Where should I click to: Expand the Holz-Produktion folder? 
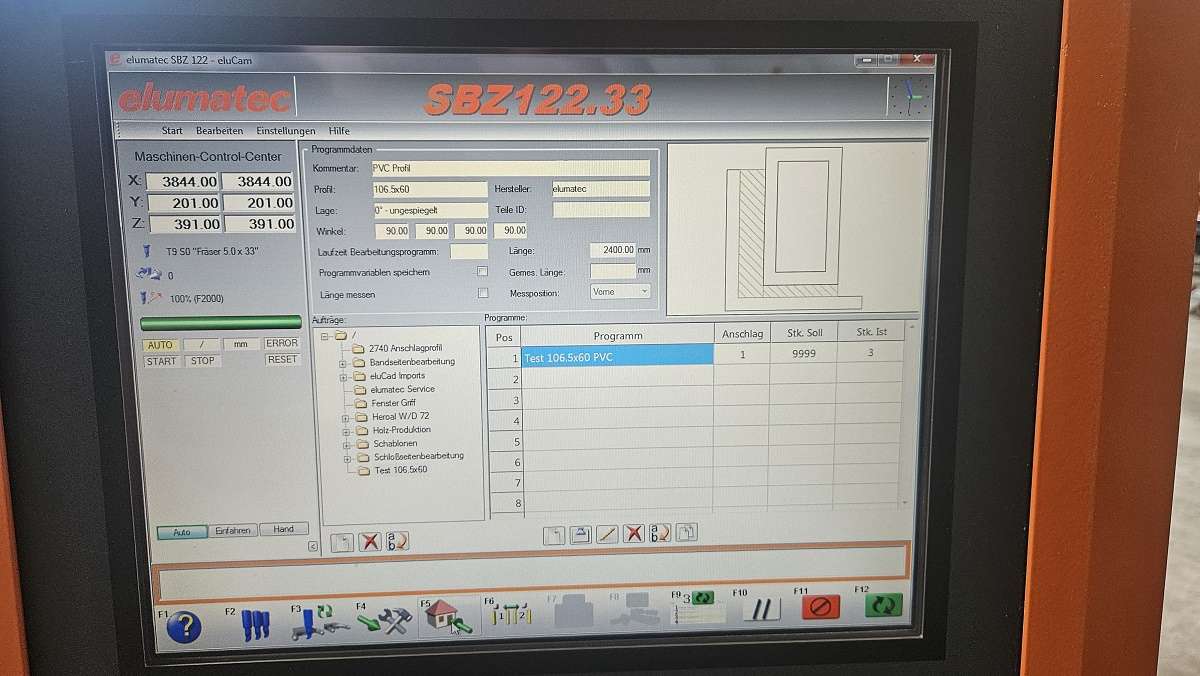click(x=344, y=431)
